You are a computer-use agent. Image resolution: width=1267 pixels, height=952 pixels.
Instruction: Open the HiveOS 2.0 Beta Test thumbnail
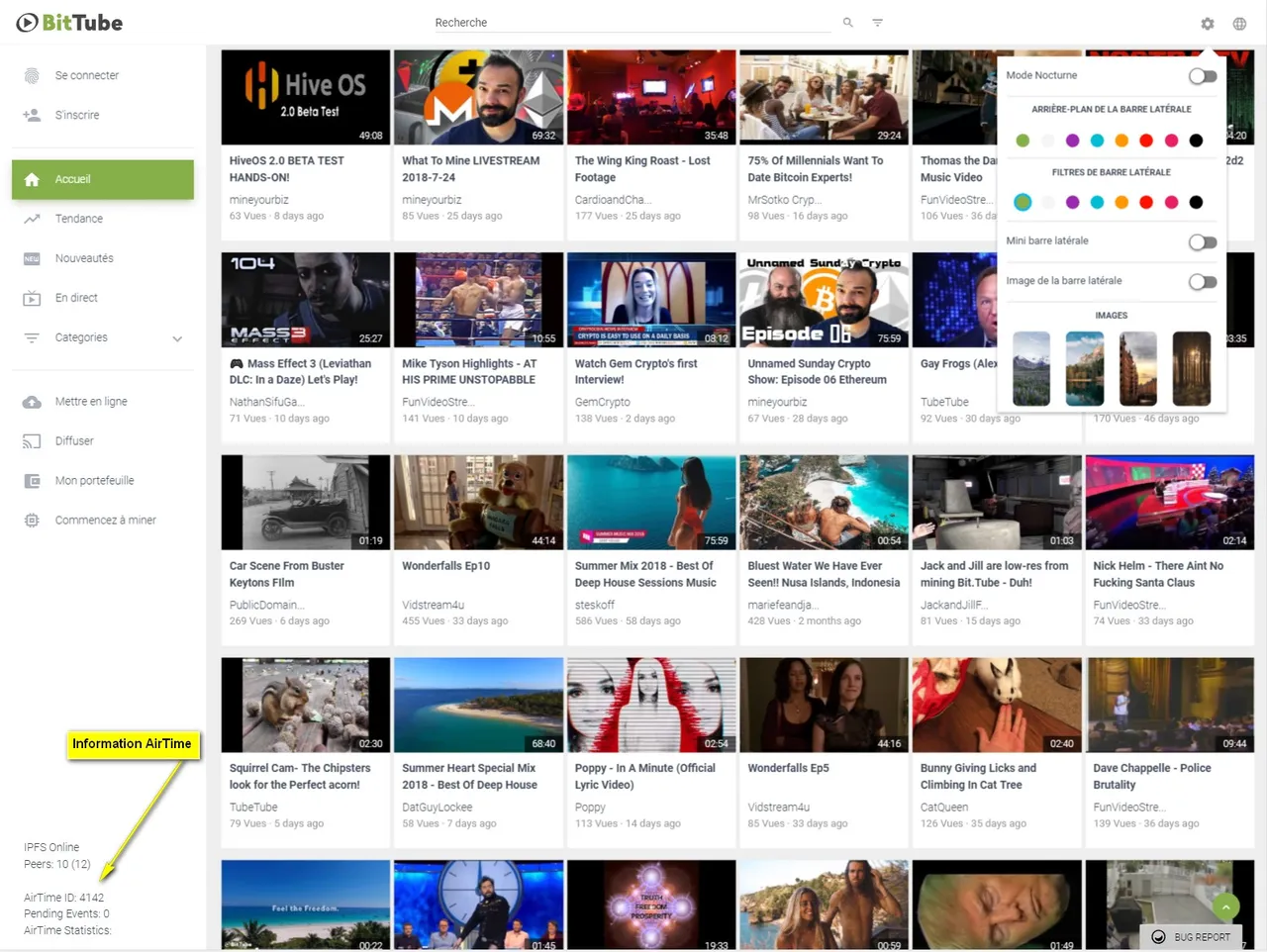coord(306,98)
